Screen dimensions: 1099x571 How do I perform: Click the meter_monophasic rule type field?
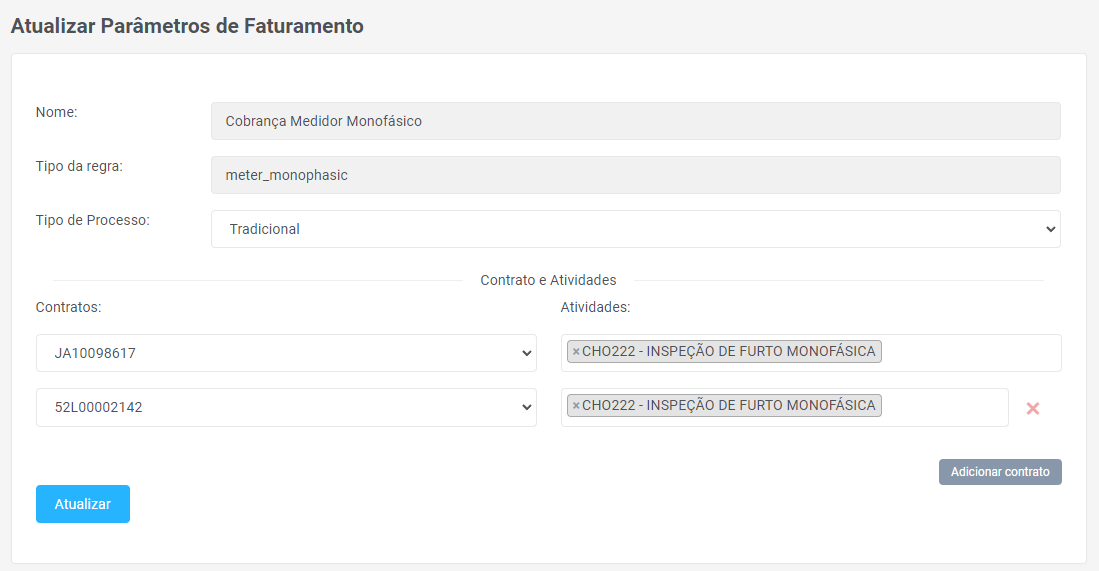(x=635, y=175)
